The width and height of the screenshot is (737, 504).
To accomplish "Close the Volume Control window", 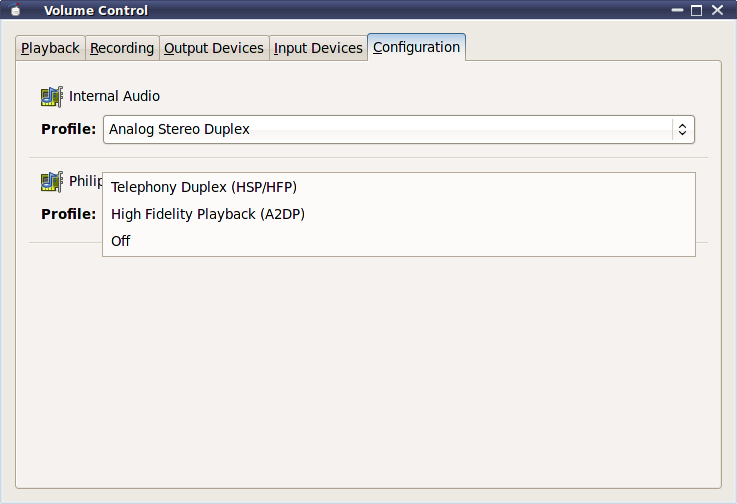I will (x=716, y=11).
